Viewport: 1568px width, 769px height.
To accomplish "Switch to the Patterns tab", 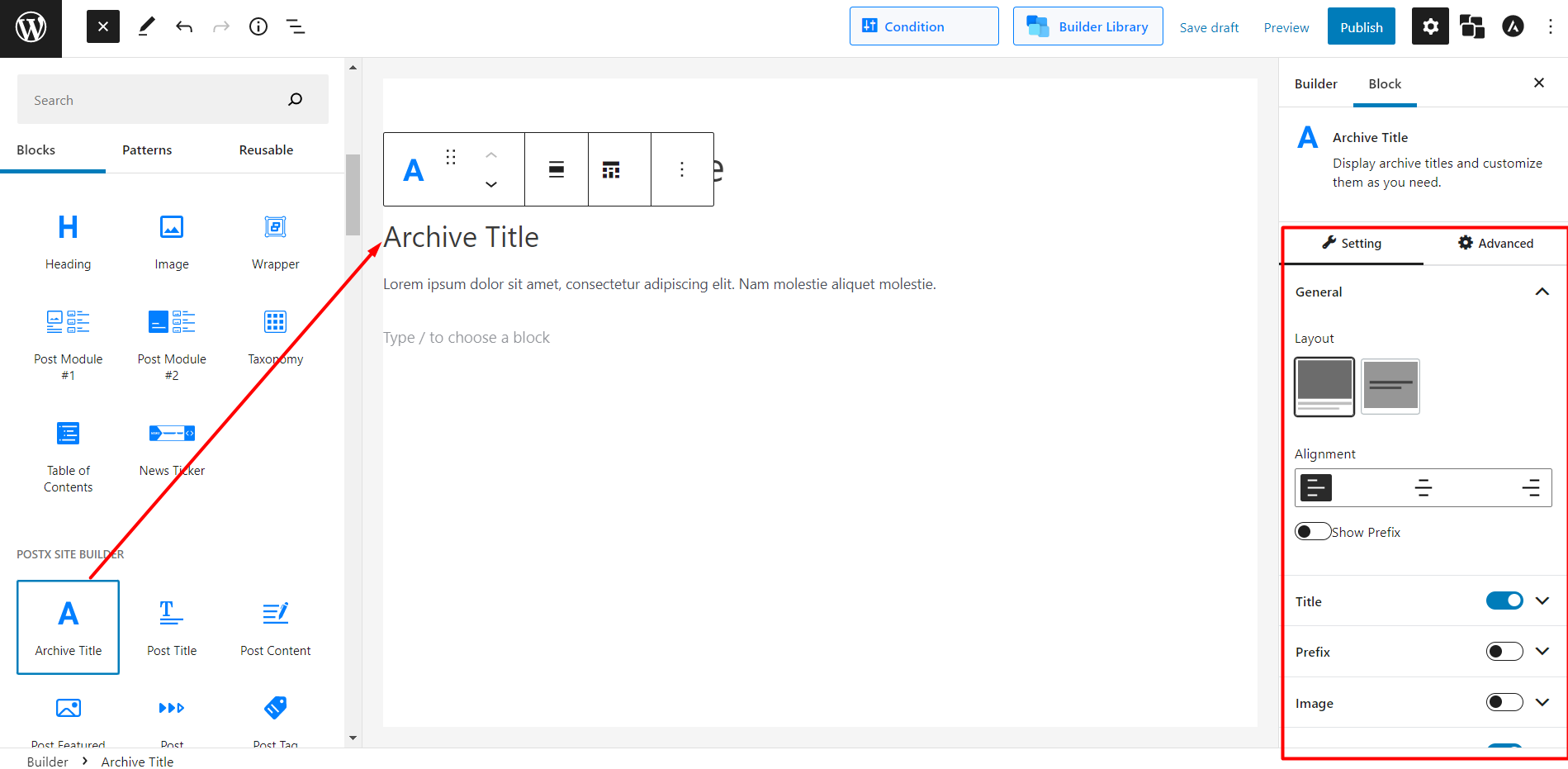I will point(147,150).
